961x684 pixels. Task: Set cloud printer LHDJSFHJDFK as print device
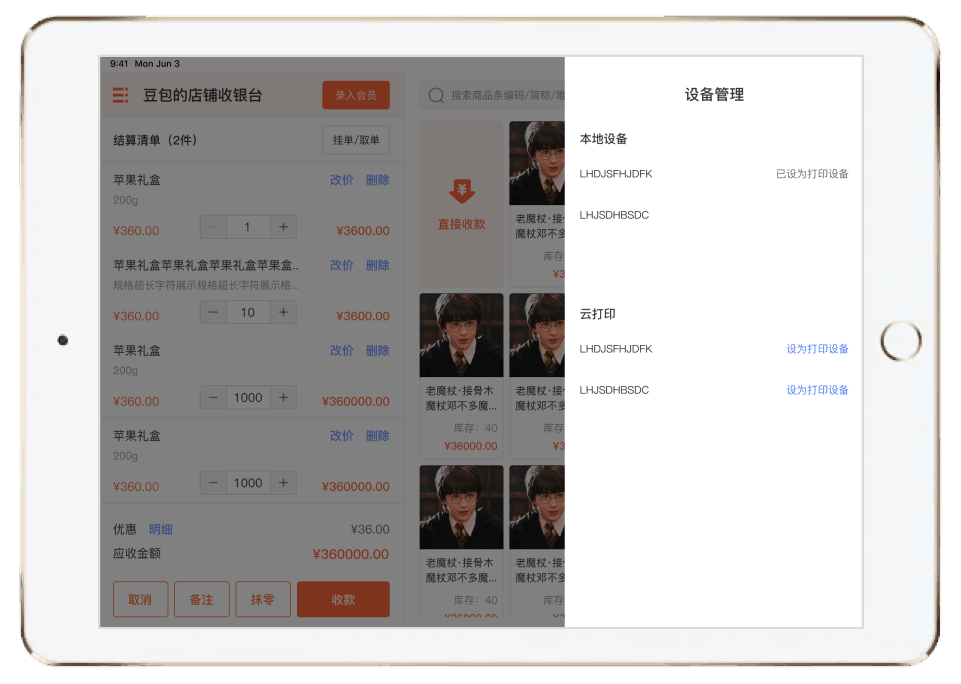coord(818,349)
